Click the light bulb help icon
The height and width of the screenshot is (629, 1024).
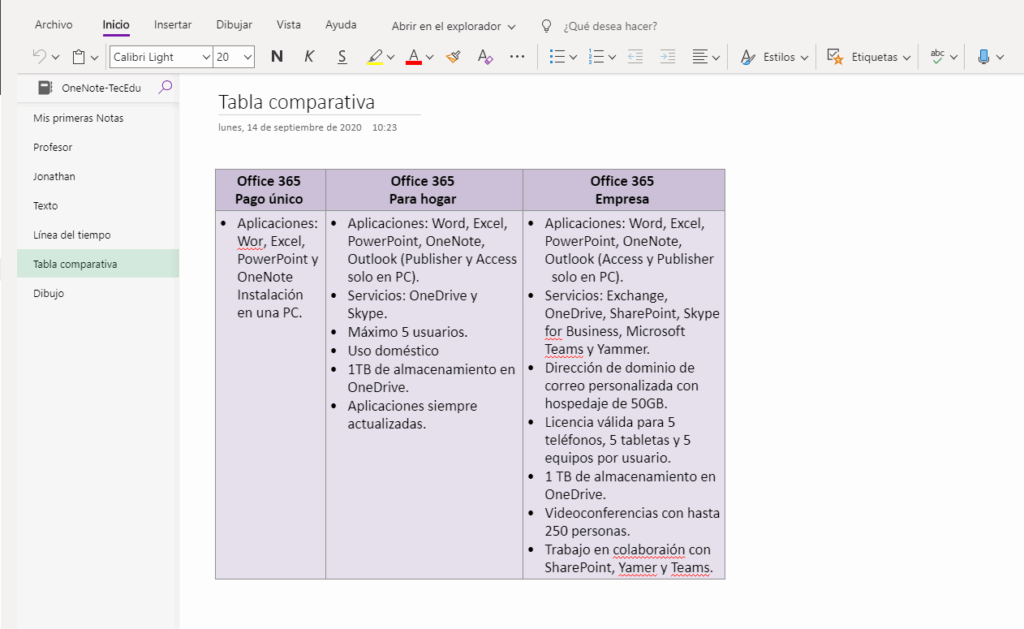(546, 25)
